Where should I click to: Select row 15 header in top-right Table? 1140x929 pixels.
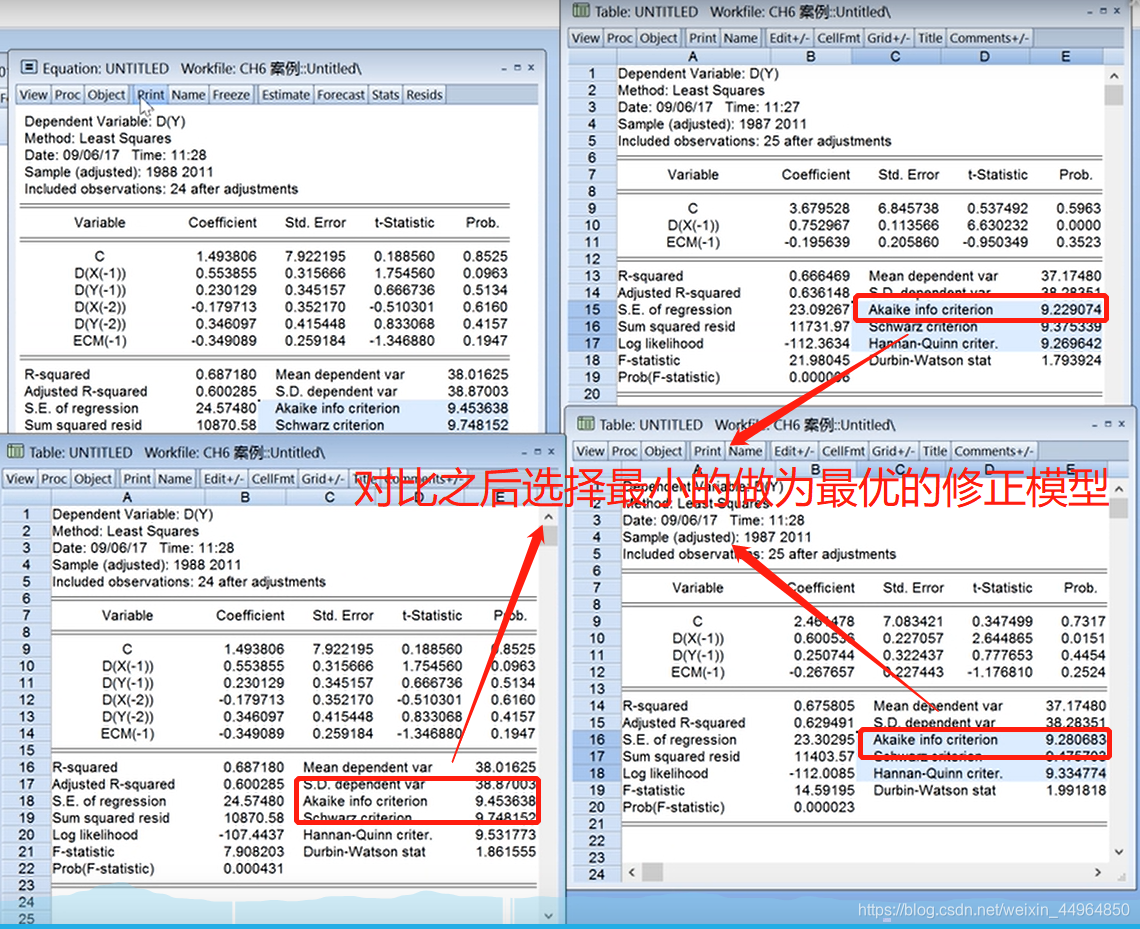click(x=592, y=310)
